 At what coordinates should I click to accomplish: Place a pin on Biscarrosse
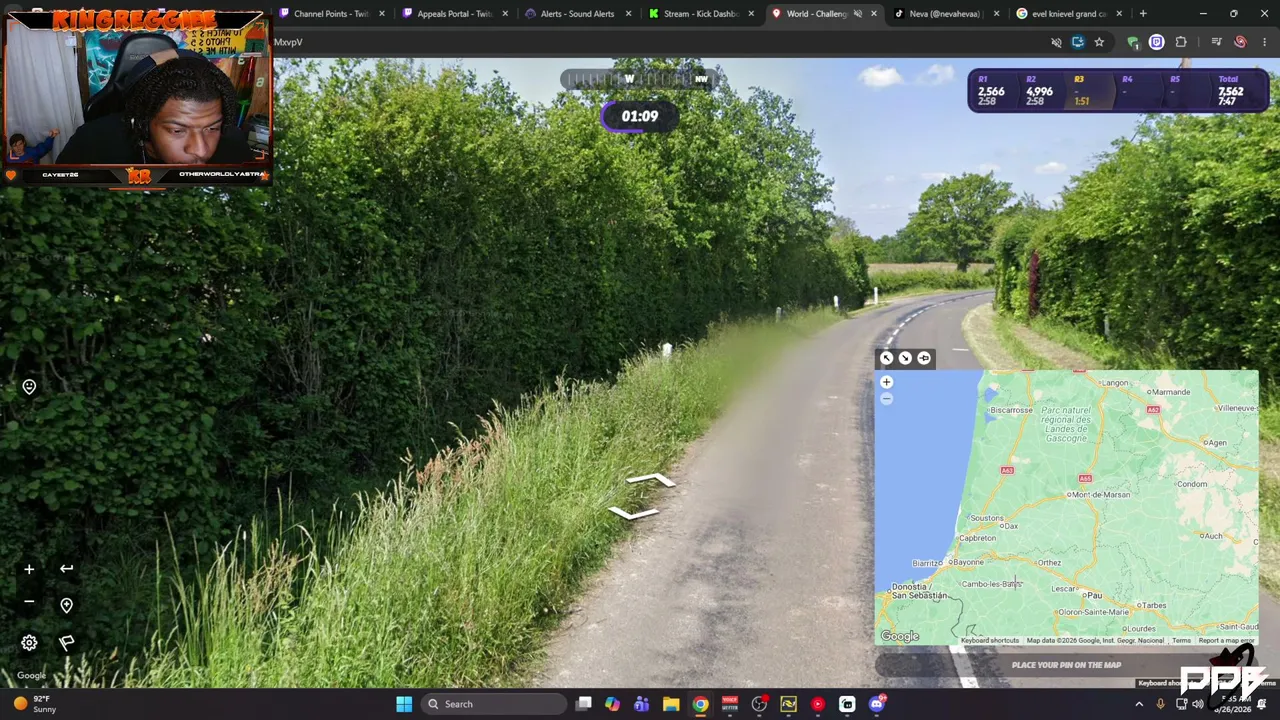click(x=1011, y=410)
